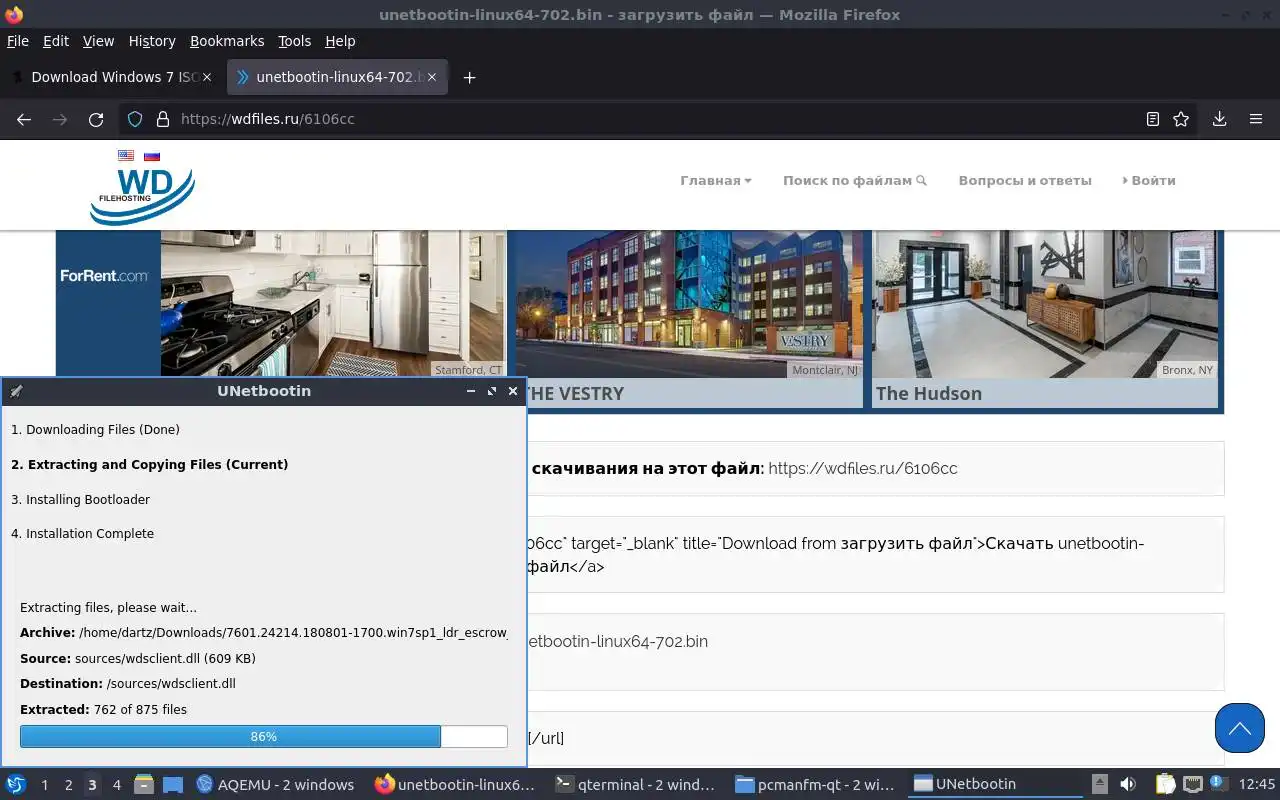Click the 12:45 taskbar clock
Image resolution: width=1280 pixels, height=800 pixels.
point(1256,784)
